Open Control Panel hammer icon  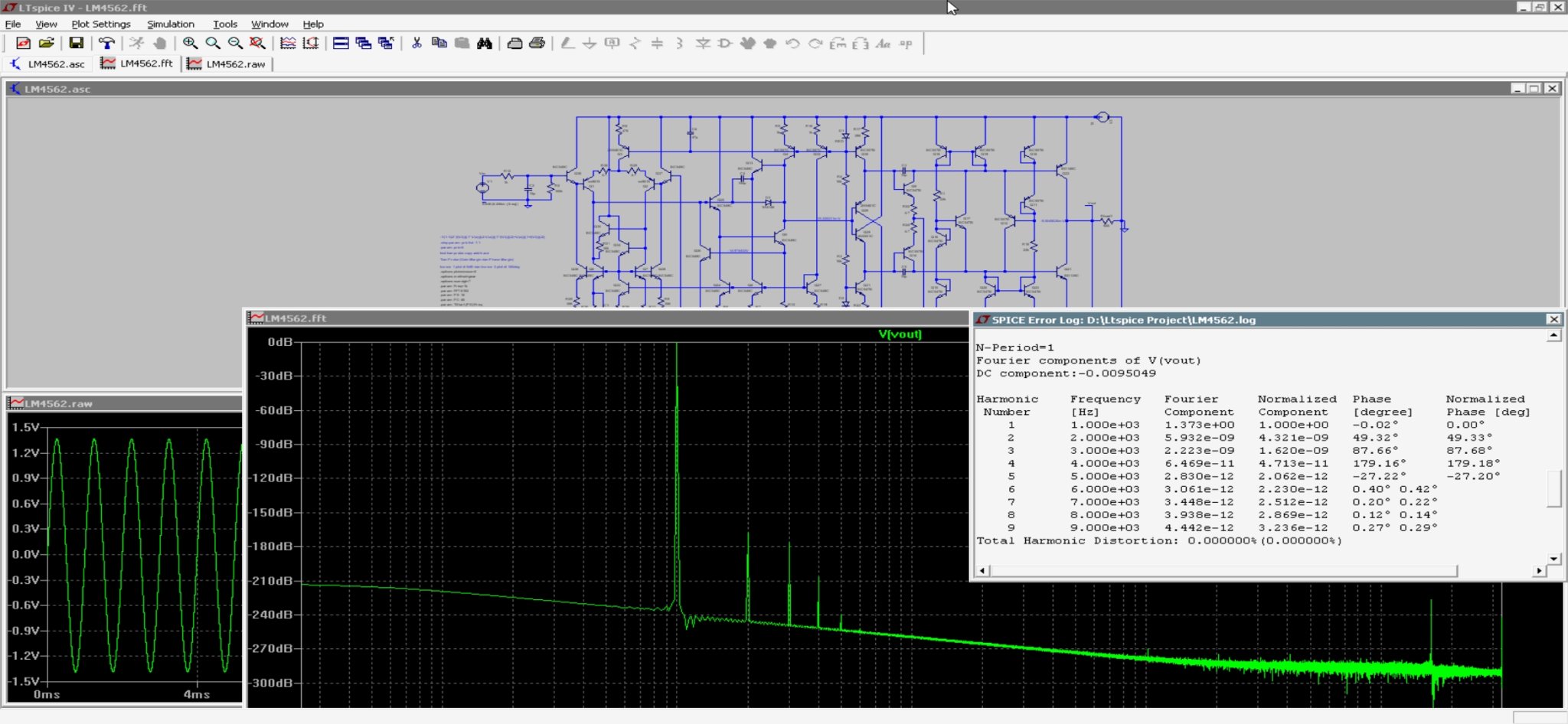coord(106,44)
